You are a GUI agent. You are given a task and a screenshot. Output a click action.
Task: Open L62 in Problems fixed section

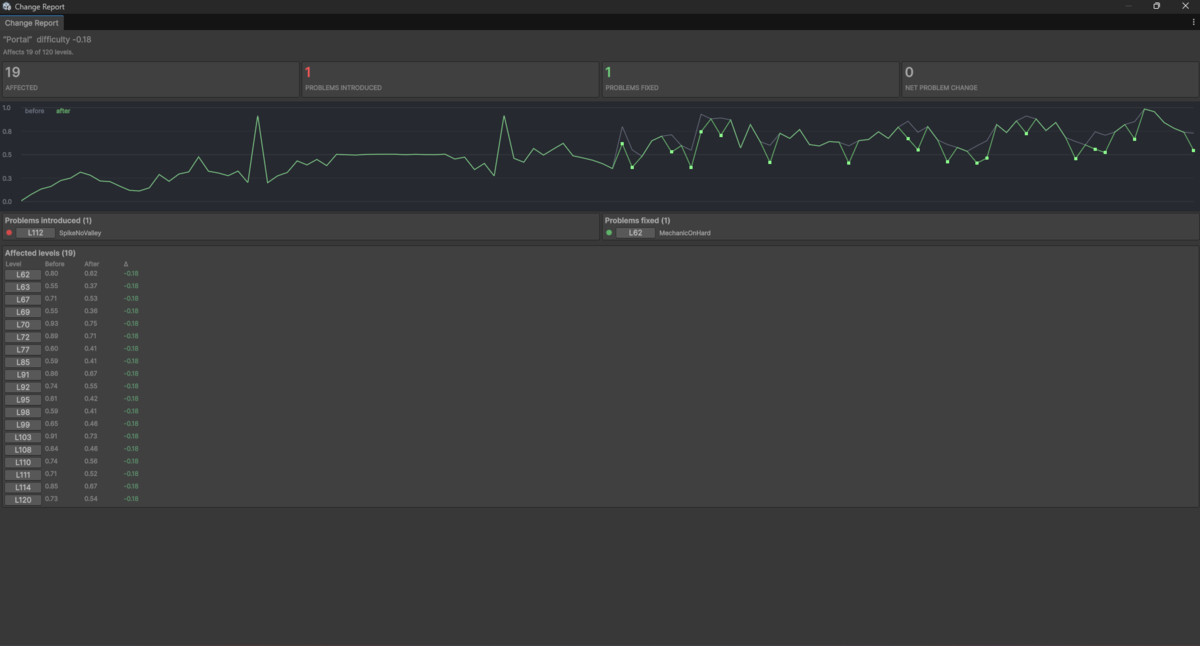pyautogui.click(x=635, y=233)
